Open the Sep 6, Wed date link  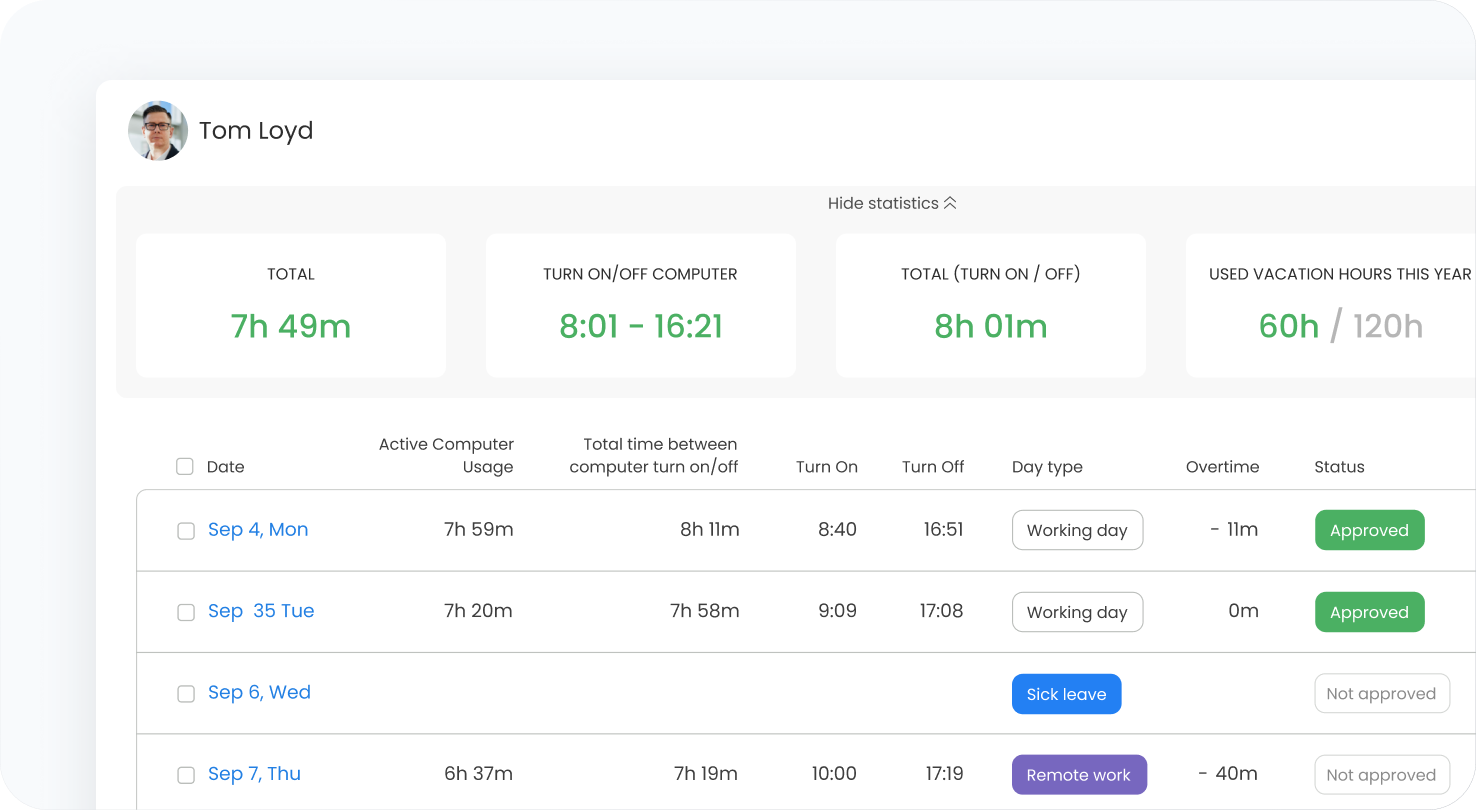pyautogui.click(x=259, y=692)
